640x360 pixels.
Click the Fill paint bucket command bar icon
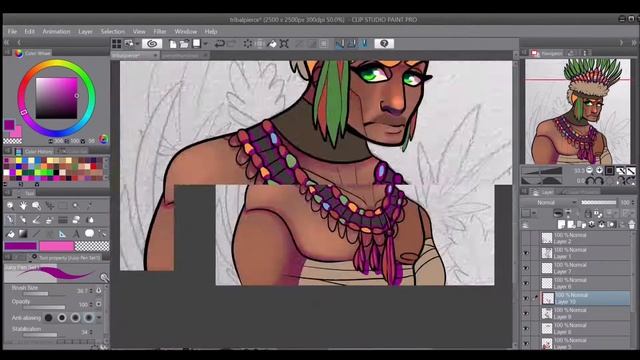point(272,44)
